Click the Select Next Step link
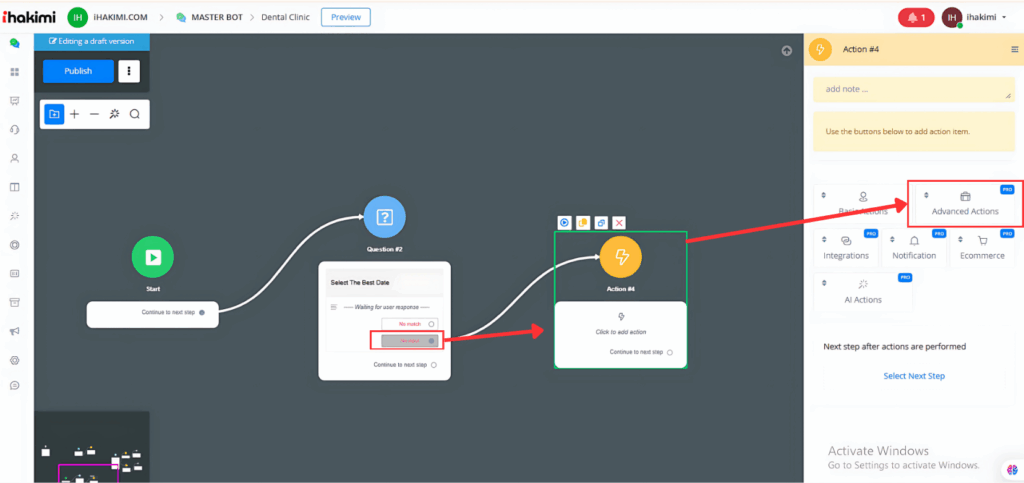The width and height of the screenshot is (1024, 483). (914, 376)
